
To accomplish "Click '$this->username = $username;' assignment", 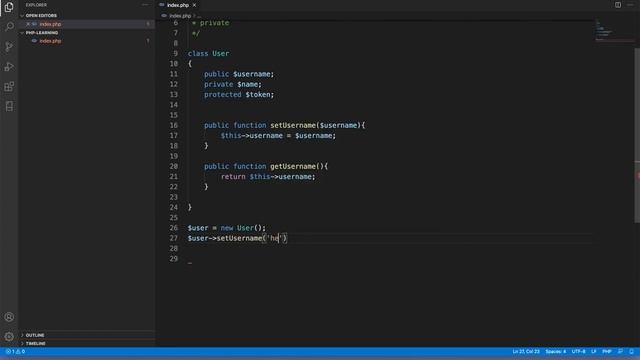I will click(278, 136).
